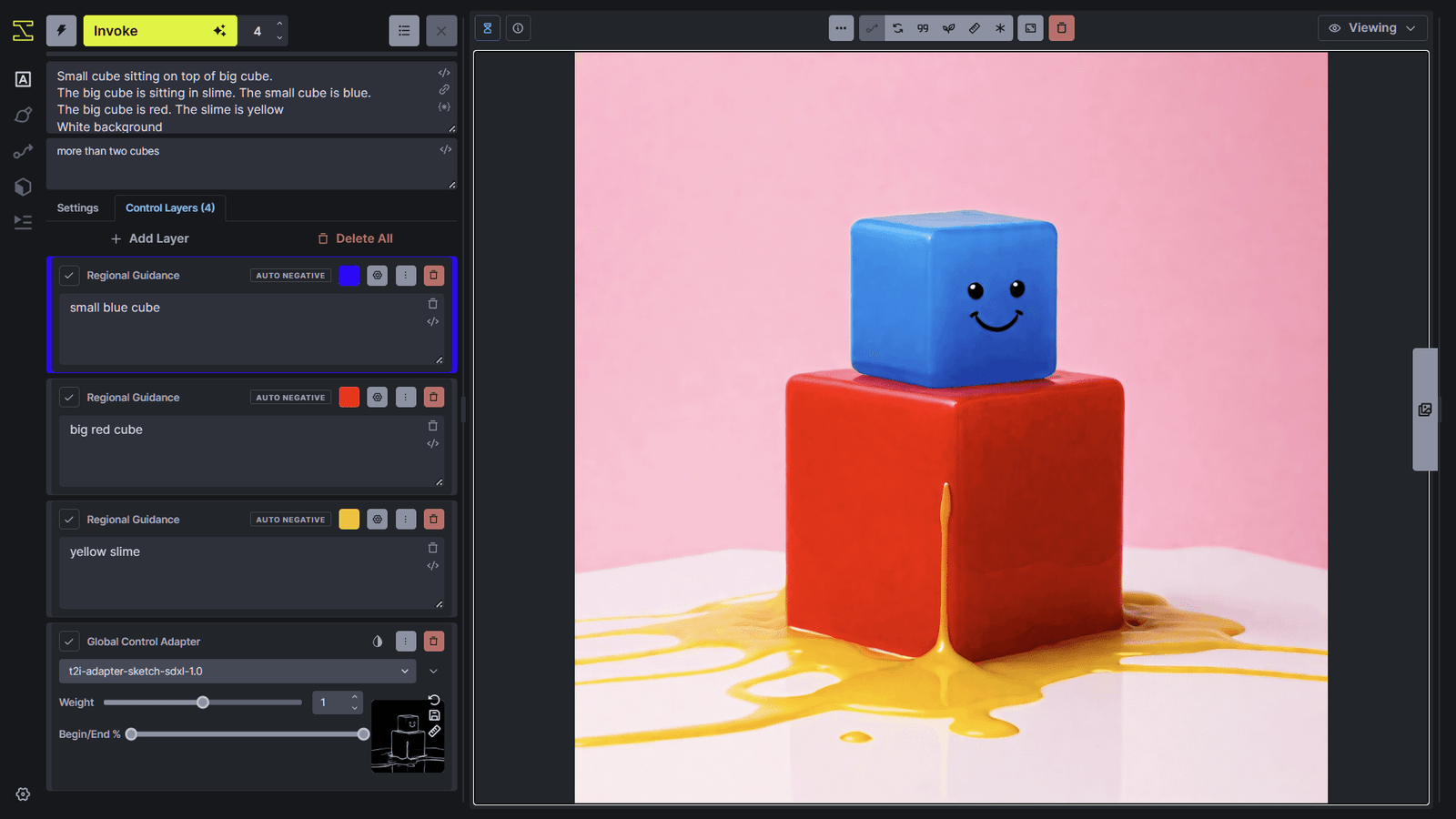
Task: Click the info icon above the viewer
Action: (x=518, y=28)
